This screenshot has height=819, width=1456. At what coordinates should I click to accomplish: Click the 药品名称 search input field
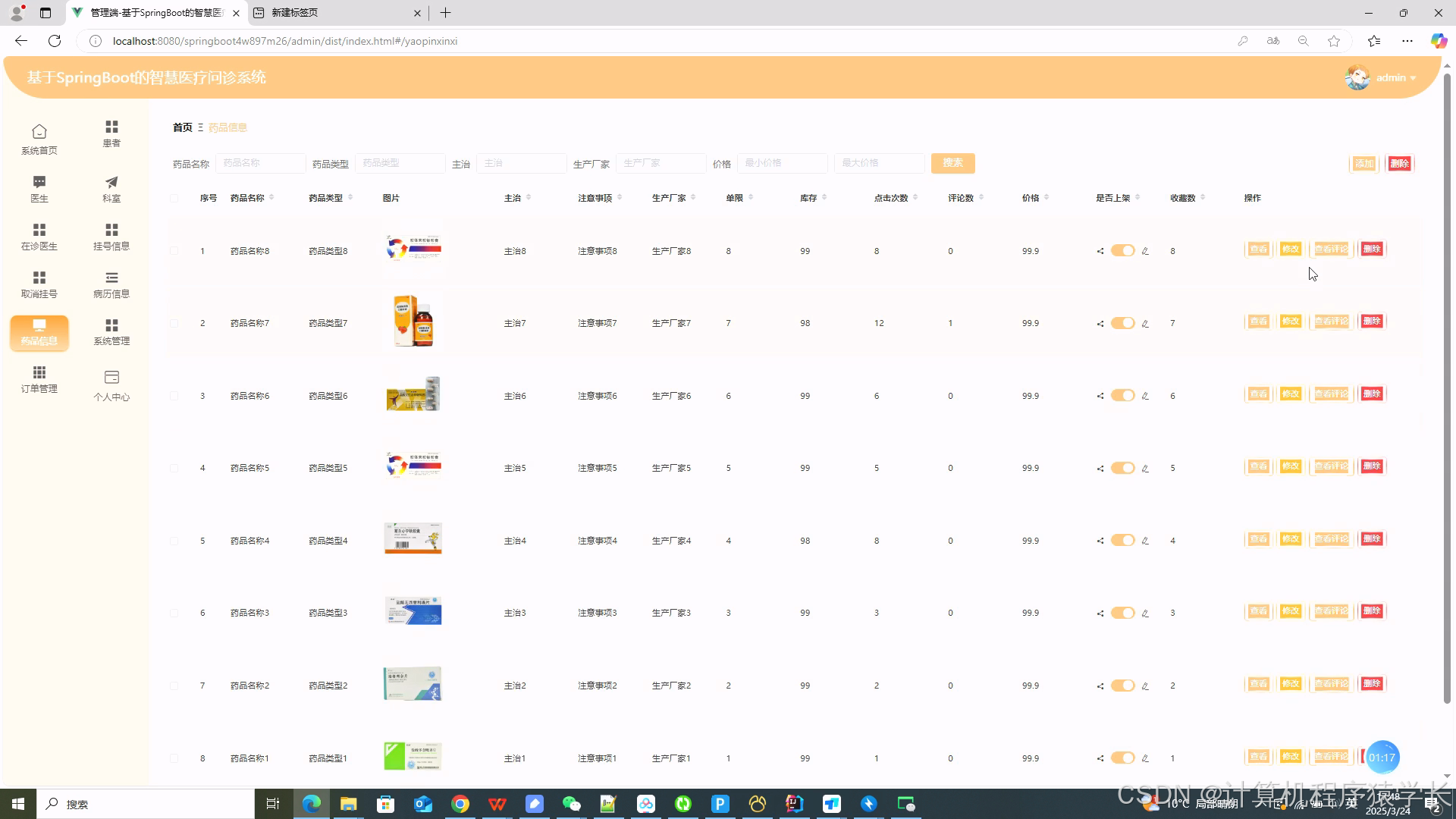click(260, 163)
